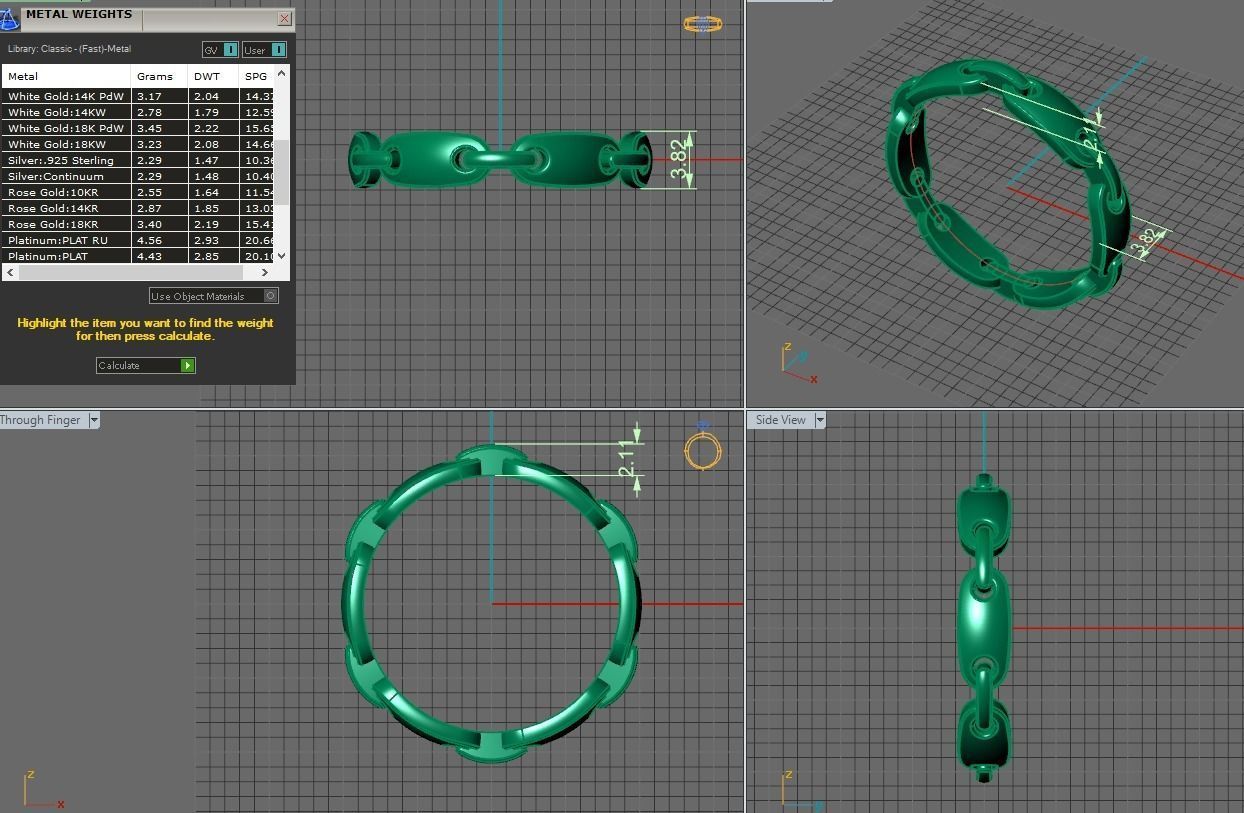Image resolution: width=1244 pixels, height=813 pixels.
Task: Click the 2.93 DWT value
Action: [x=206, y=240]
